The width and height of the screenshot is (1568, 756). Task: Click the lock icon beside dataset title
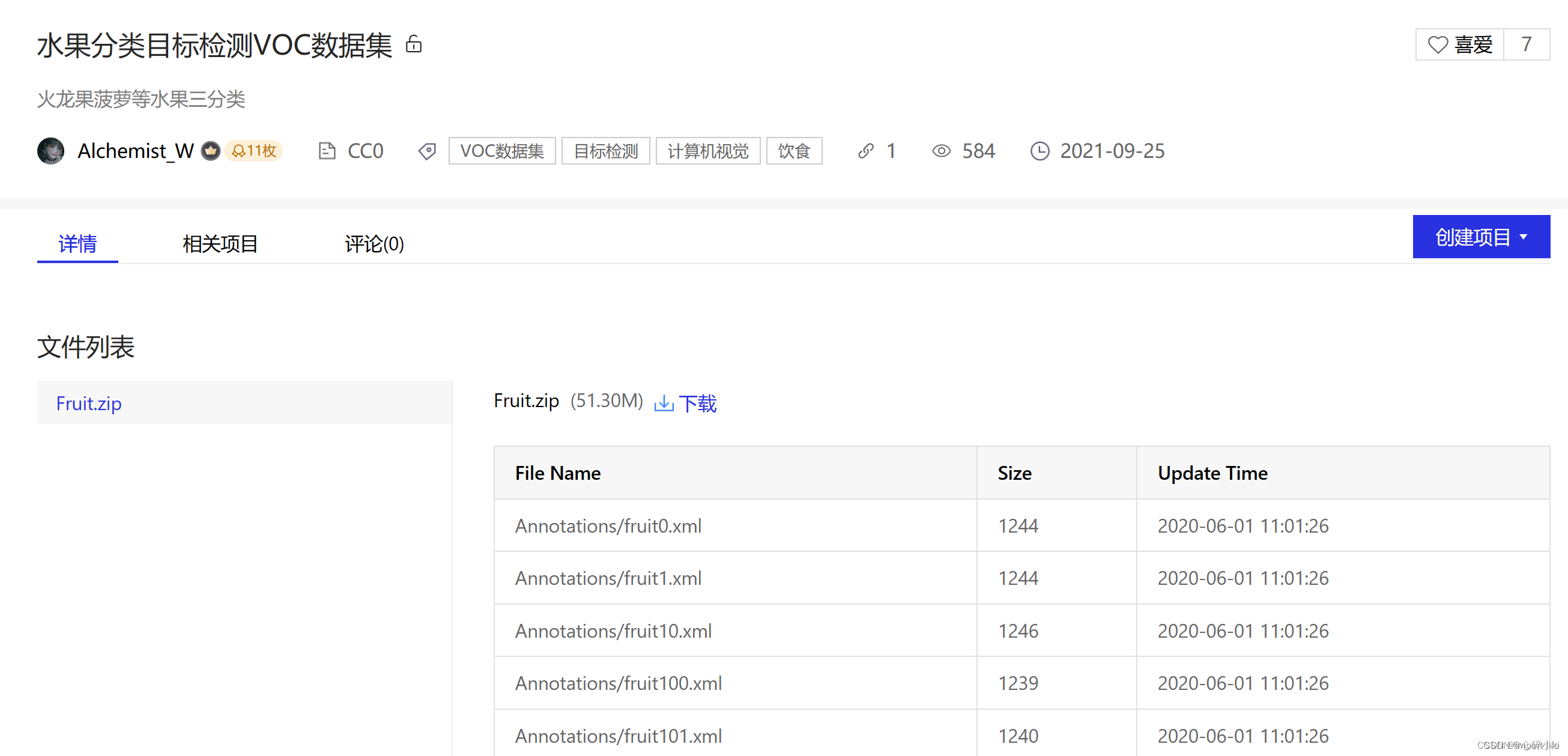pyautogui.click(x=414, y=44)
